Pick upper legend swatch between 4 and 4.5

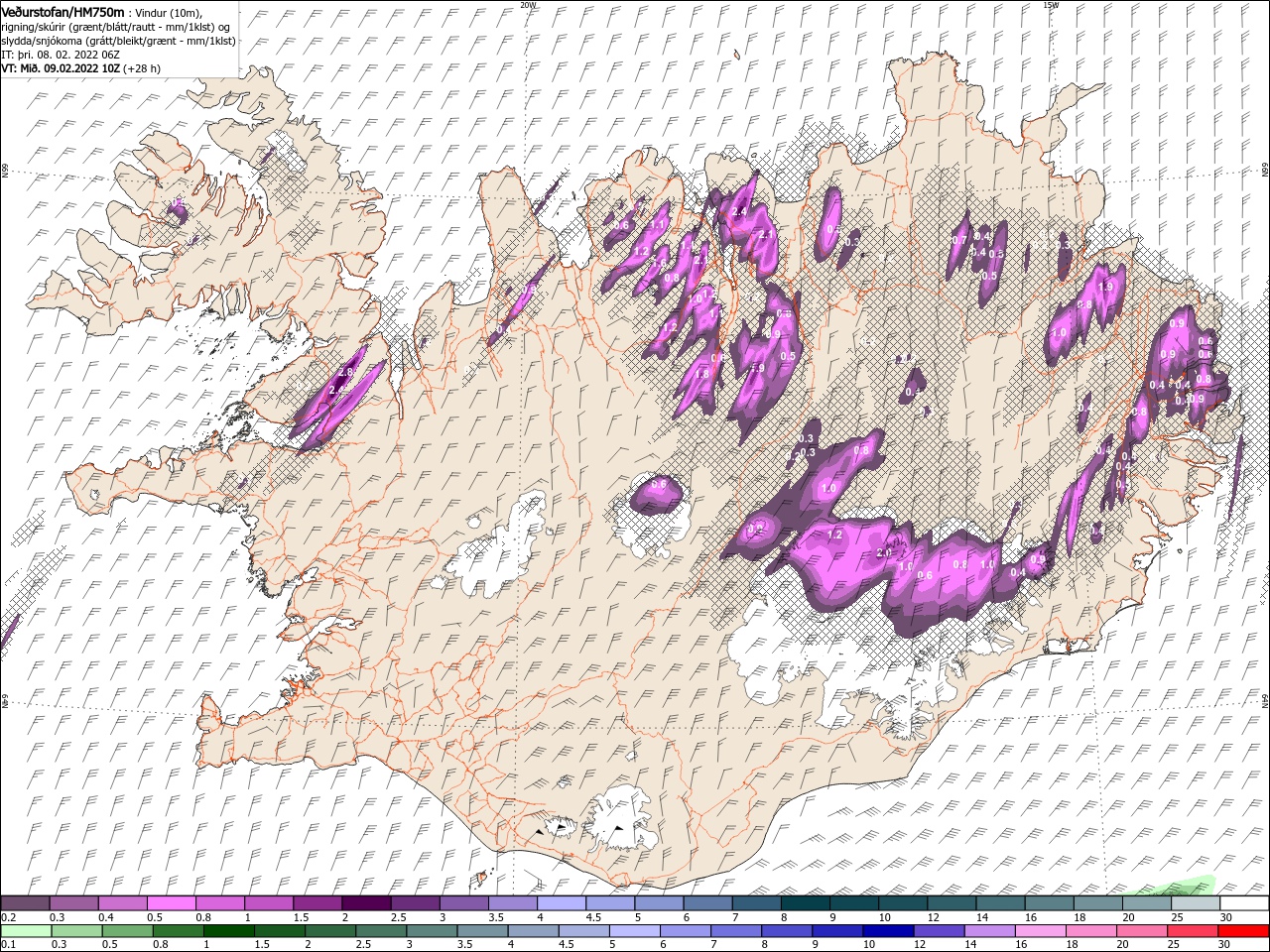click(x=561, y=903)
